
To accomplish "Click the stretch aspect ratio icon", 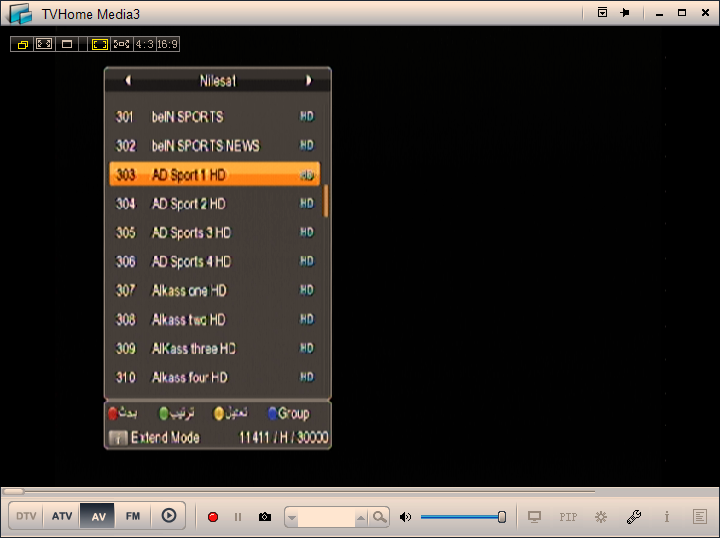I will 122,44.
